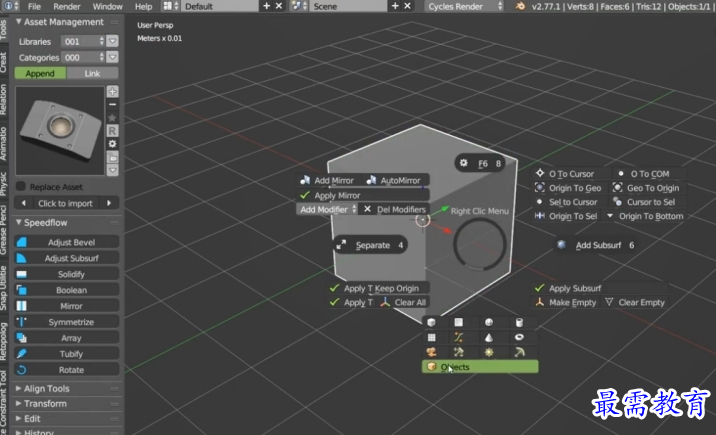
Task: Switch to the Relations sidebar tab
Action: [4, 100]
